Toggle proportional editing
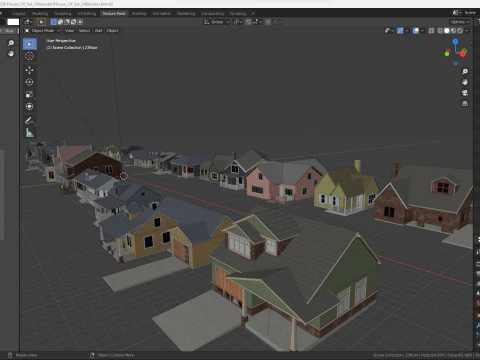The height and width of the screenshot is (360, 480). pyautogui.click(x=268, y=22)
